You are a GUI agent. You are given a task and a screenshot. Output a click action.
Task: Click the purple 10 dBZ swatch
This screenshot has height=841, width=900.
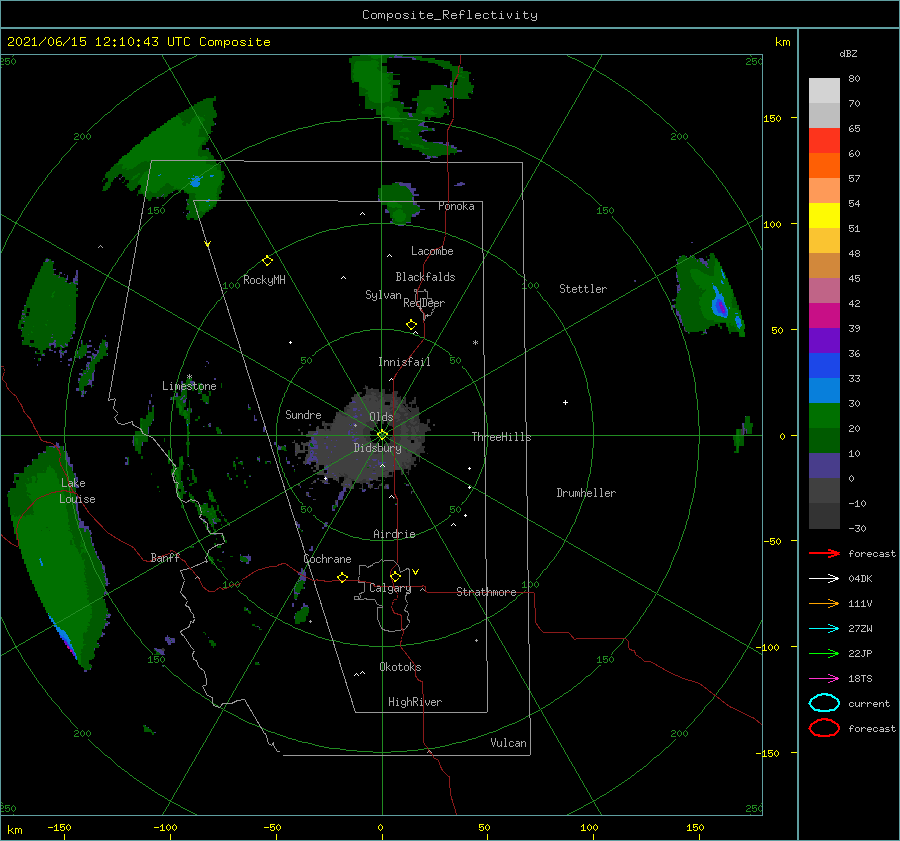824,466
